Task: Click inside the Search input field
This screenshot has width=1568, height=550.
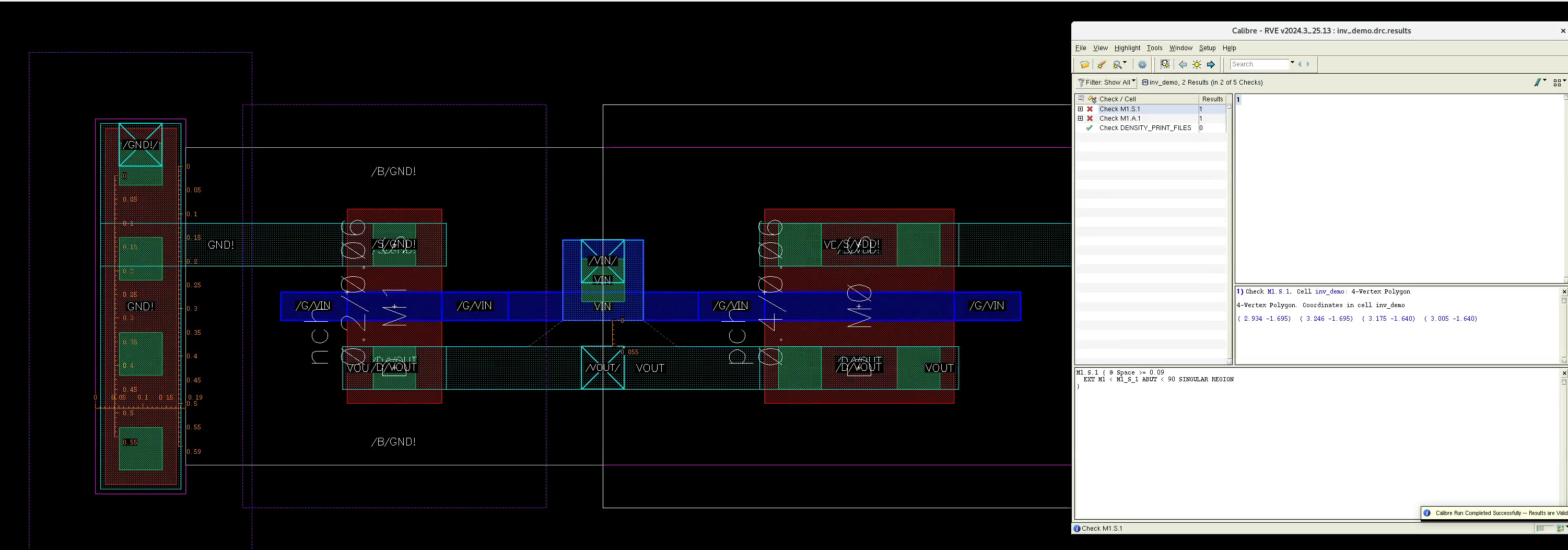Action: point(1258,64)
